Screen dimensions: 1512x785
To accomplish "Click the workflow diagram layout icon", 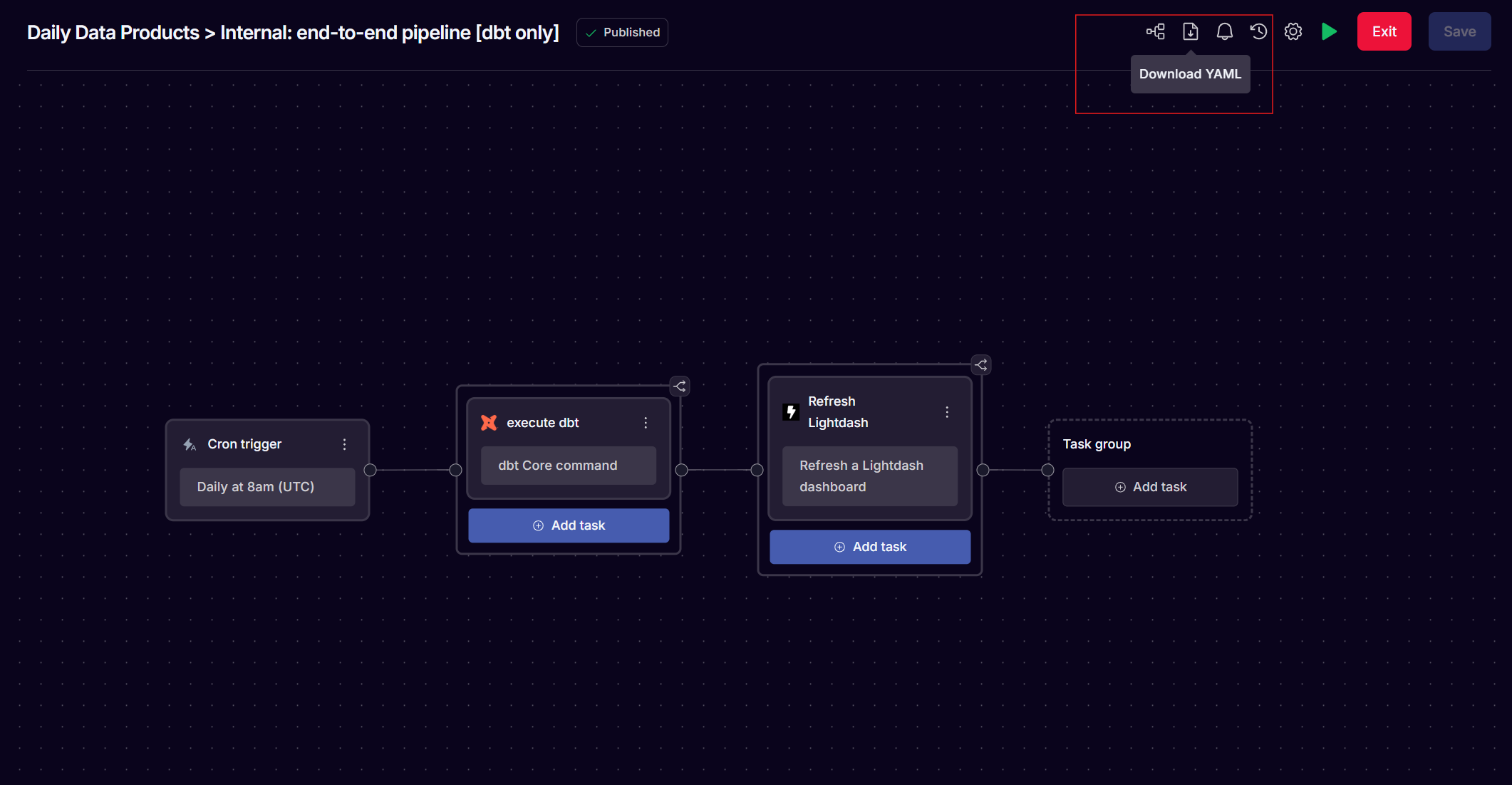I will coord(1155,31).
